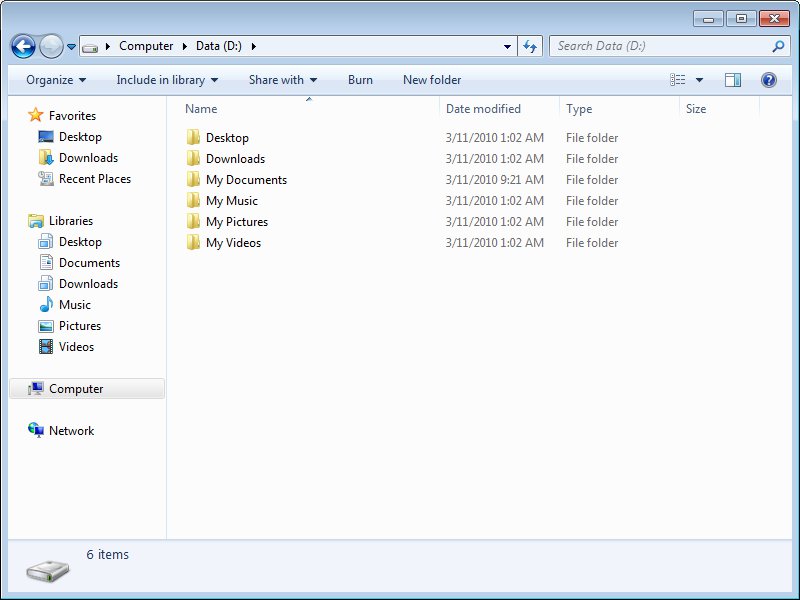The image size is (800, 600).
Task: Open Help with the question mark
Action: (x=768, y=80)
